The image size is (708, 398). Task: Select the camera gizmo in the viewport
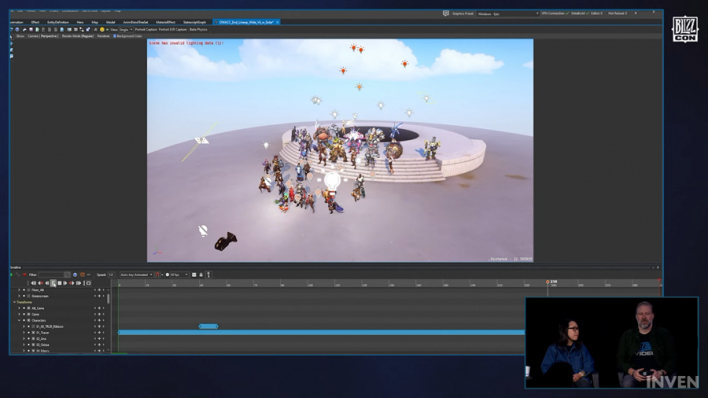(x=226, y=242)
